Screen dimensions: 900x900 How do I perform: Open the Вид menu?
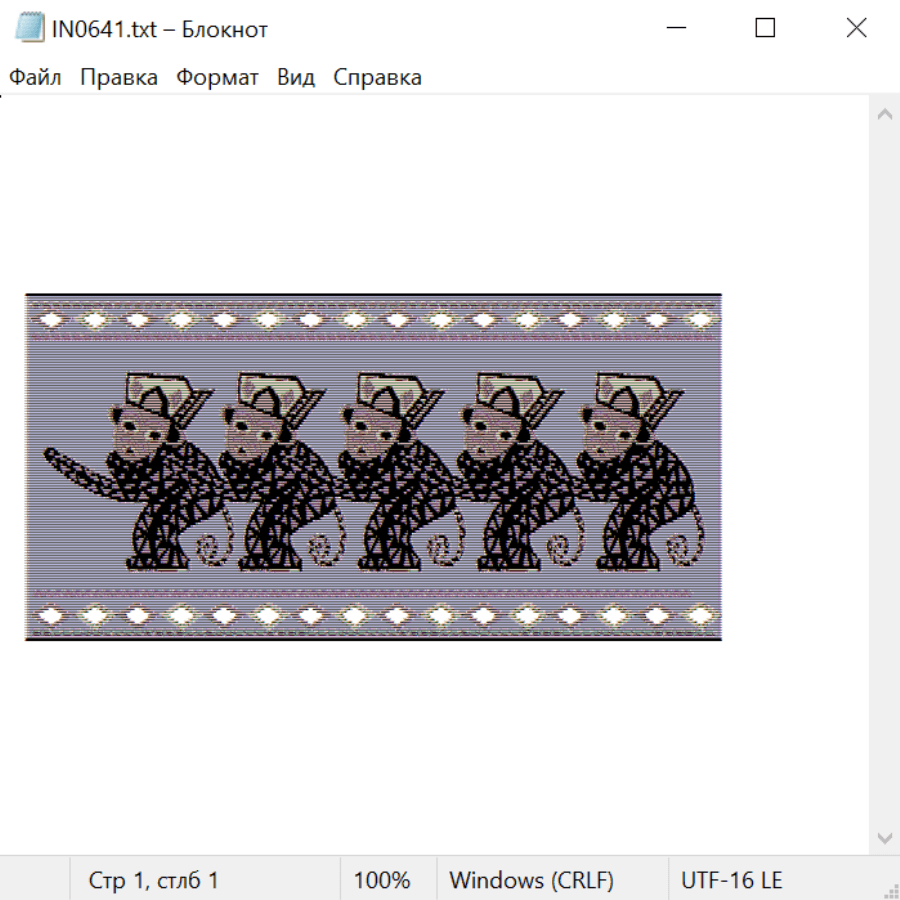[296, 78]
